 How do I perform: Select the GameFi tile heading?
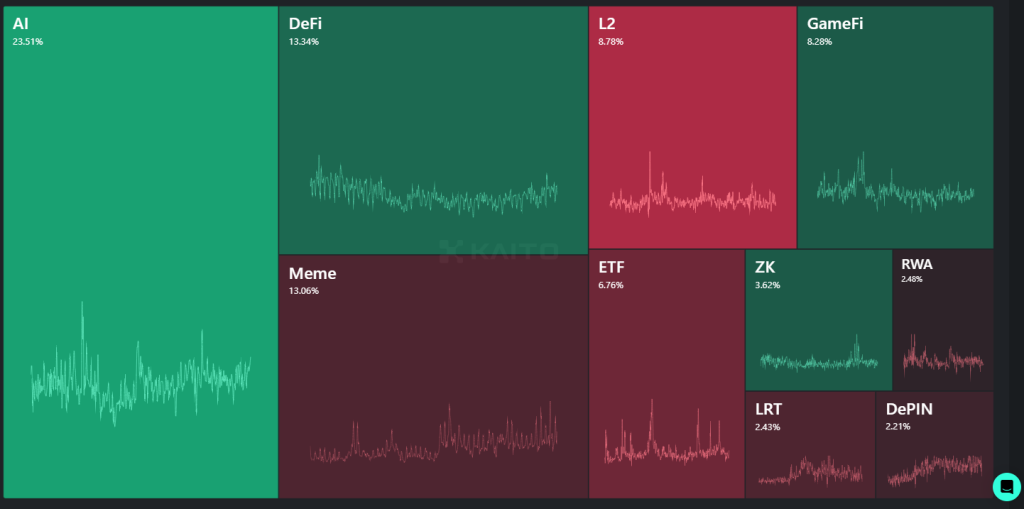coord(834,23)
